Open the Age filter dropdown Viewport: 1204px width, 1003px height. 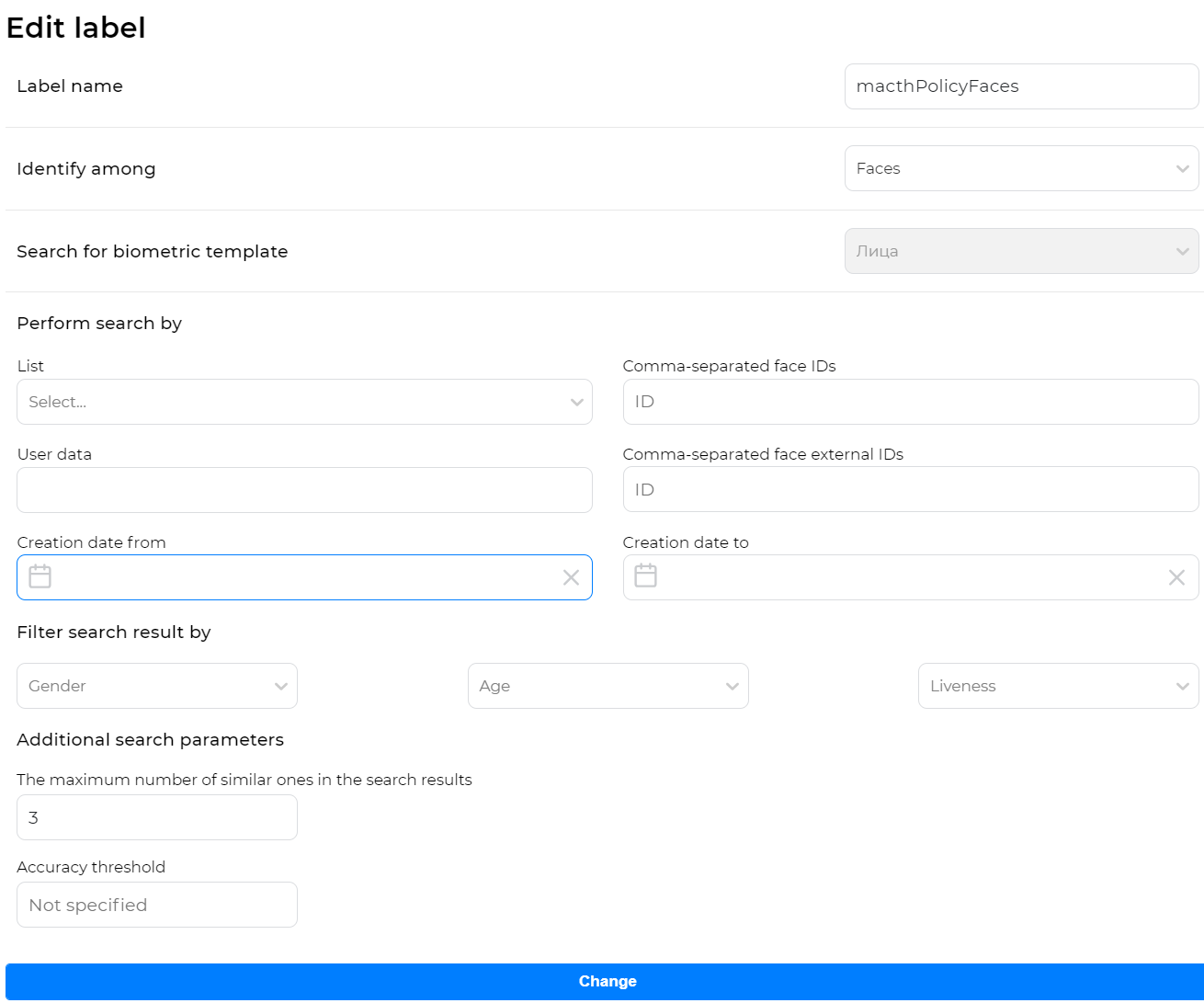pyautogui.click(x=608, y=686)
